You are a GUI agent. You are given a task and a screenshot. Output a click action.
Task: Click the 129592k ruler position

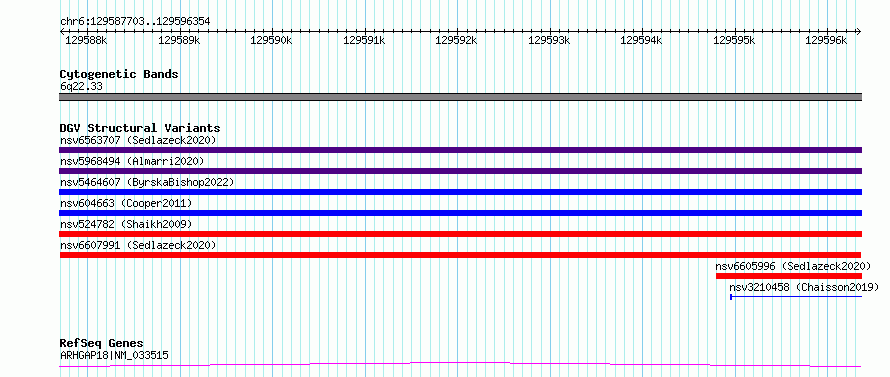pos(456,40)
